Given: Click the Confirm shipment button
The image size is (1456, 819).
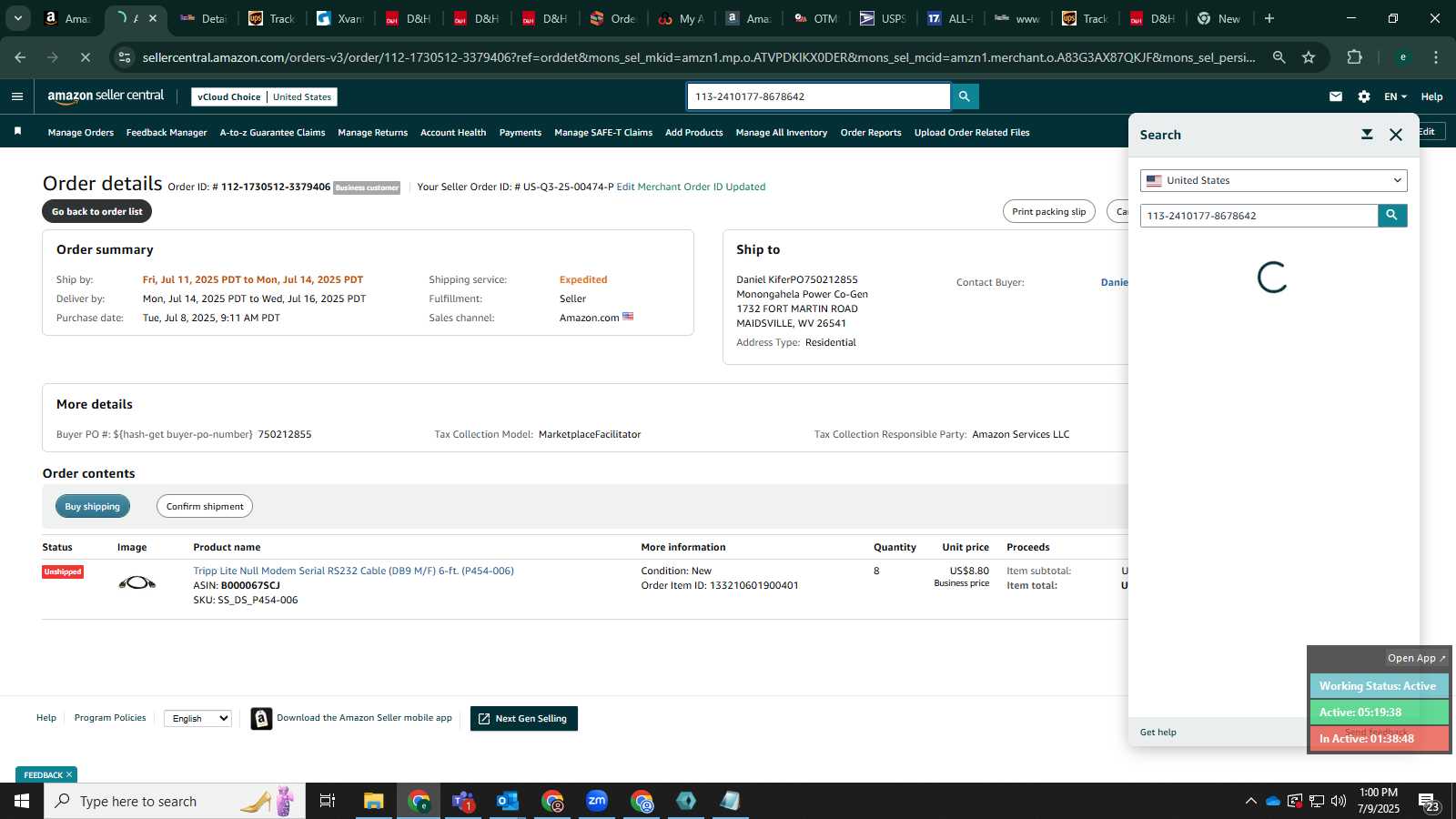Looking at the screenshot, I should tap(205, 506).
